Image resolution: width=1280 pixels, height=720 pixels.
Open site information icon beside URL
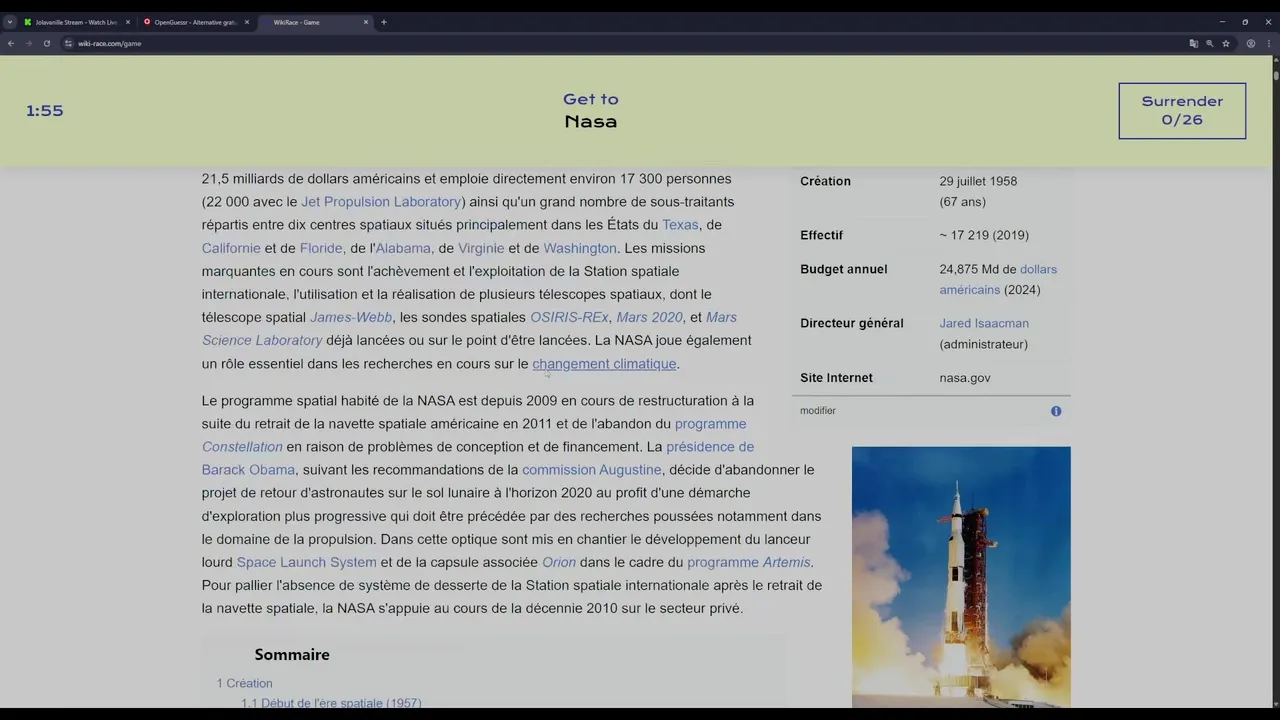(x=69, y=44)
